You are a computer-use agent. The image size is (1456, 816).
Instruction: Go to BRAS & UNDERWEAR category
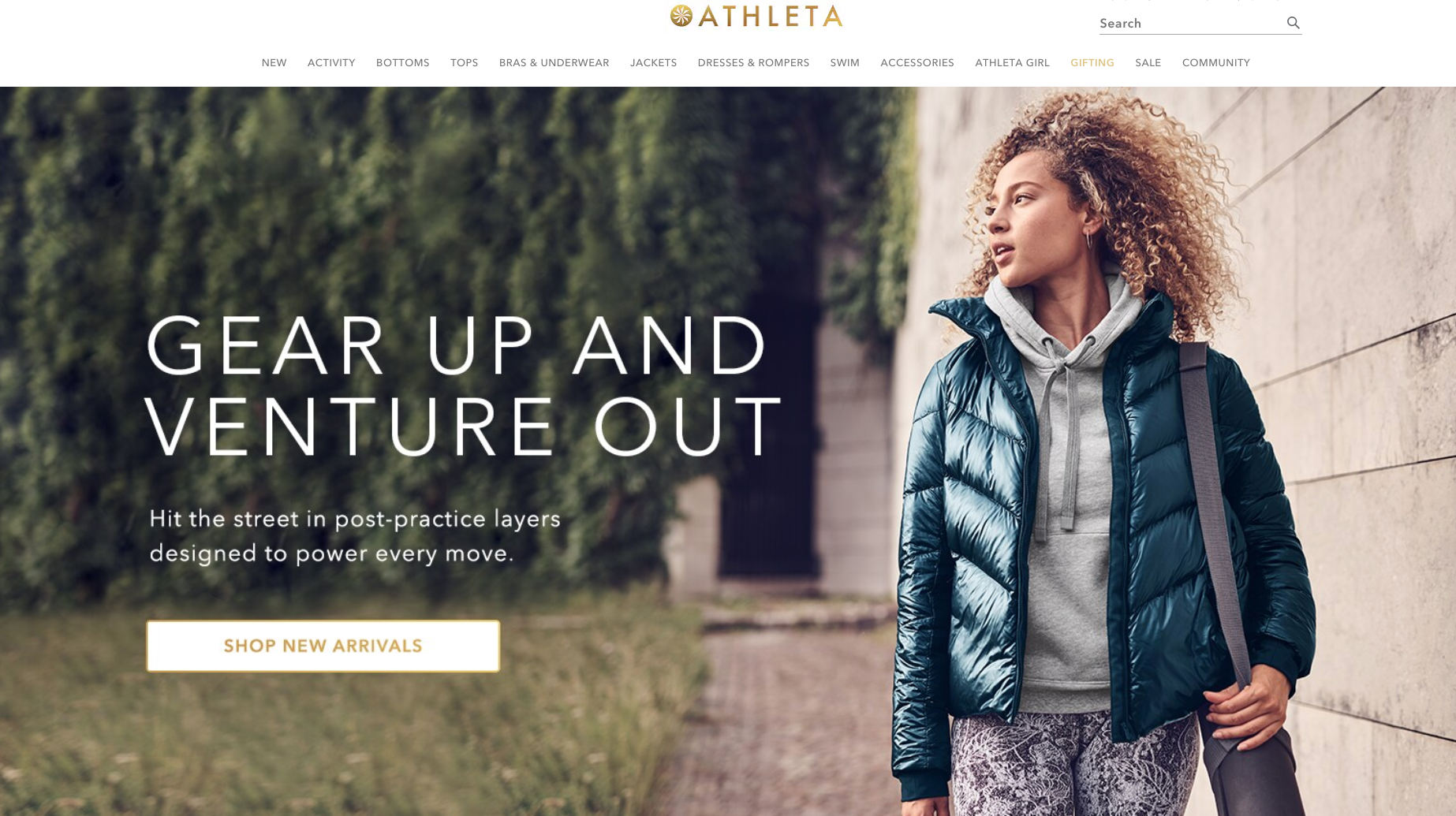[x=554, y=63]
